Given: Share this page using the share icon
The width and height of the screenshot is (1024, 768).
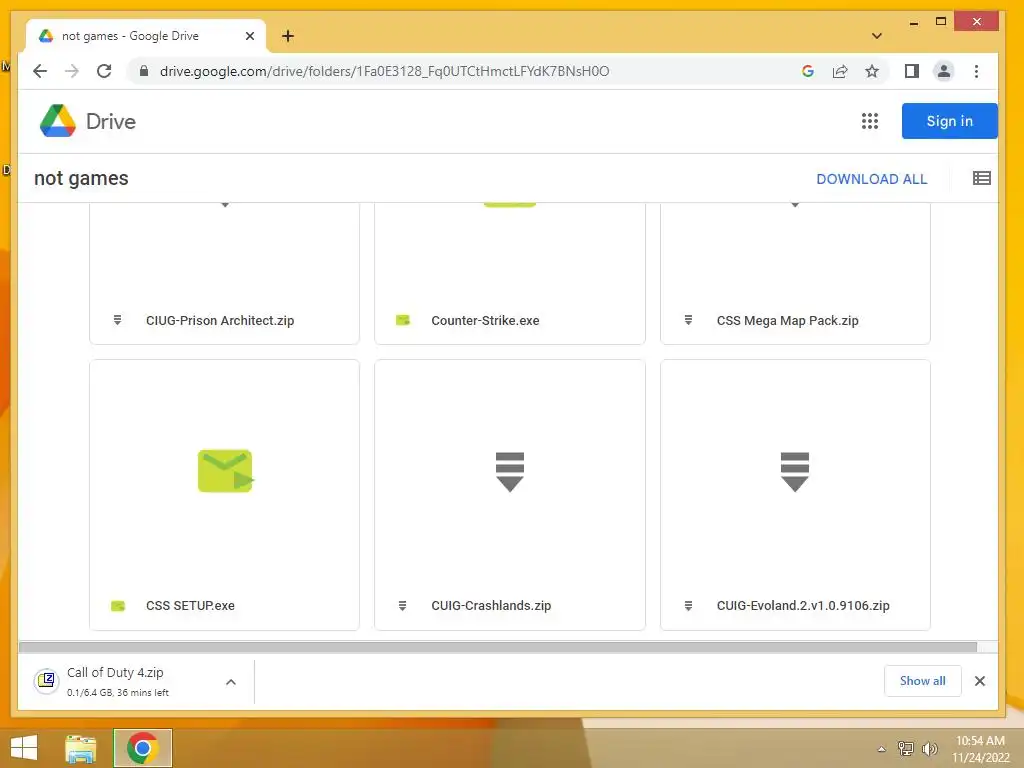Looking at the screenshot, I should pos(840,71).
